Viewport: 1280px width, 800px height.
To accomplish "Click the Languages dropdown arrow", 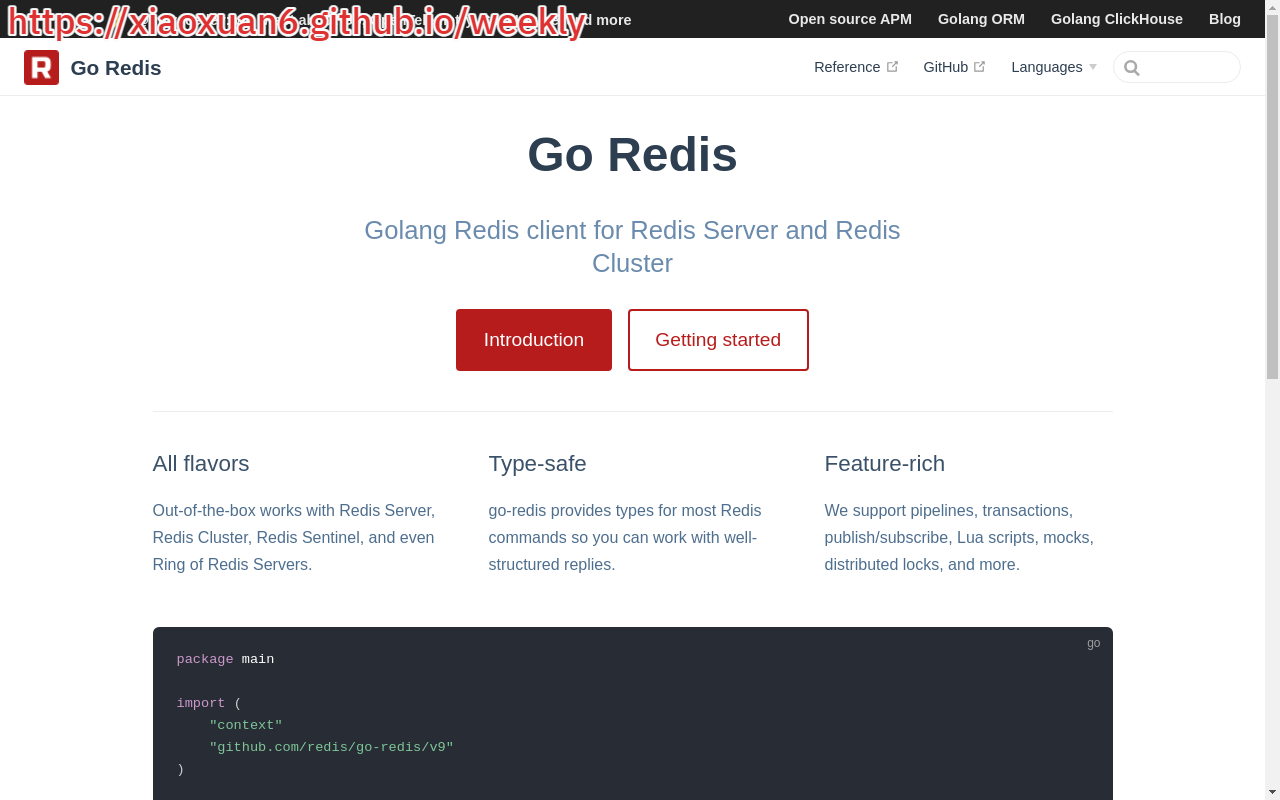I will (1093, 67).
